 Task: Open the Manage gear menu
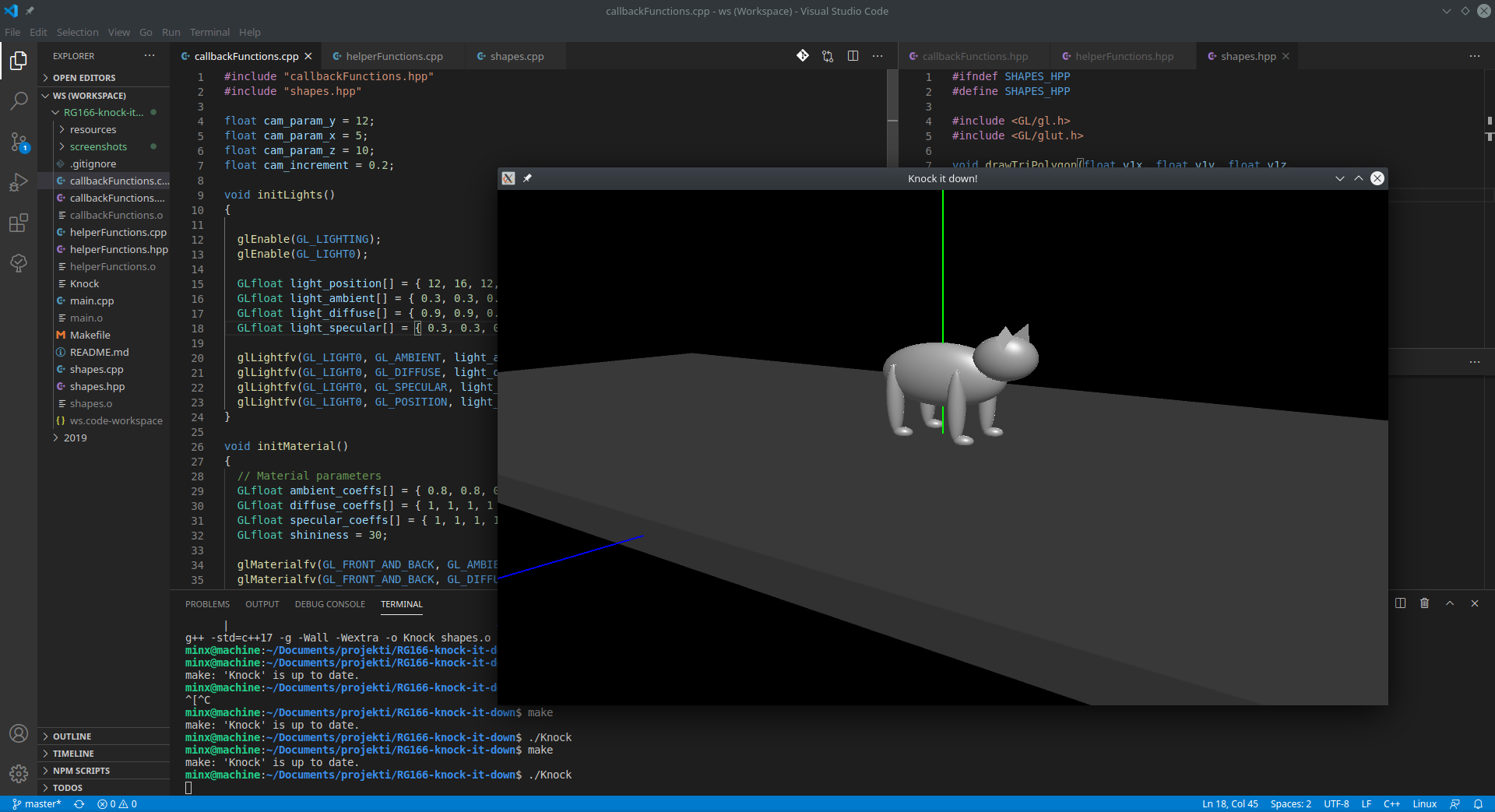coord(19,774)
